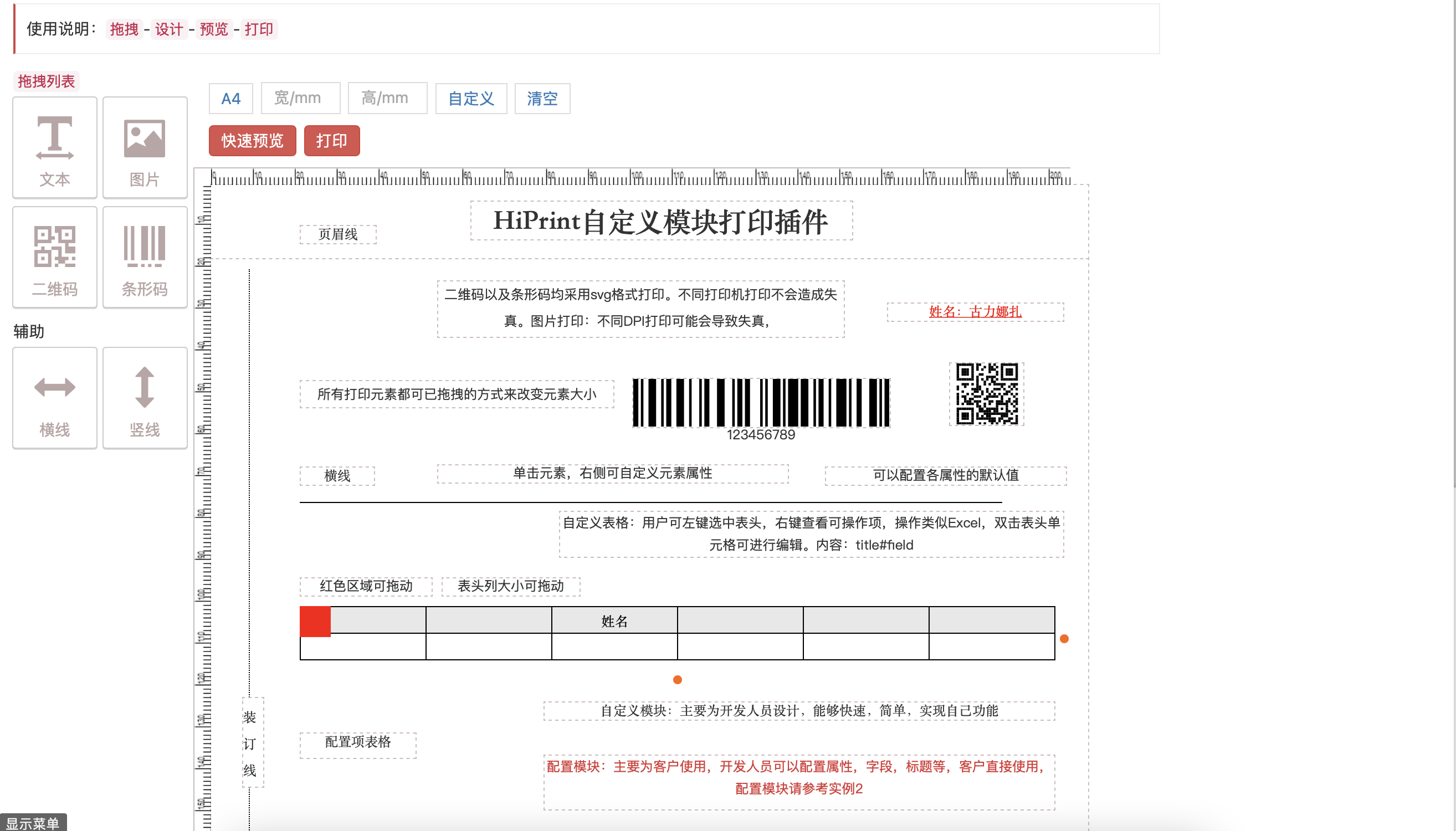Select the 自定义模块 description text element

[x=799, y=711]
